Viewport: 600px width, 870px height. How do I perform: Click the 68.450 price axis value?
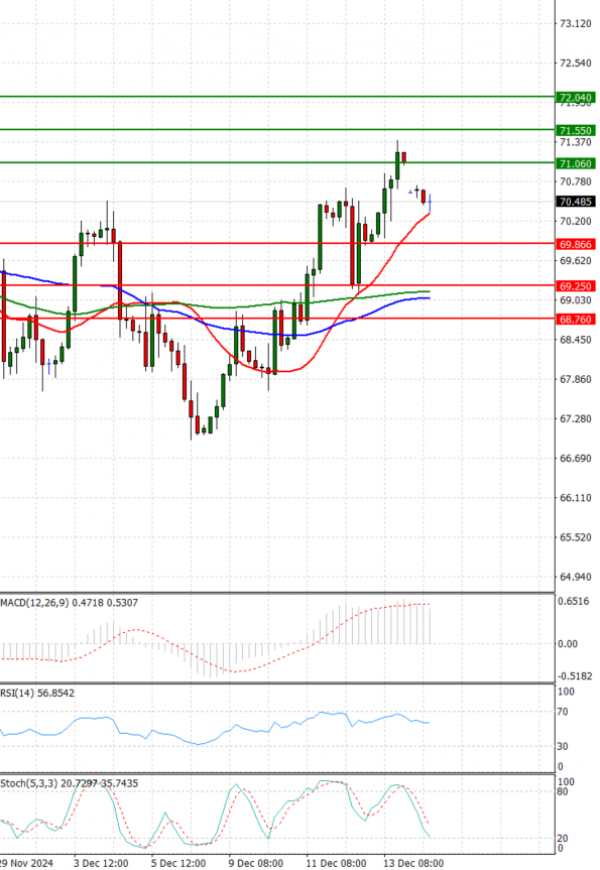(x=576, y=340)
